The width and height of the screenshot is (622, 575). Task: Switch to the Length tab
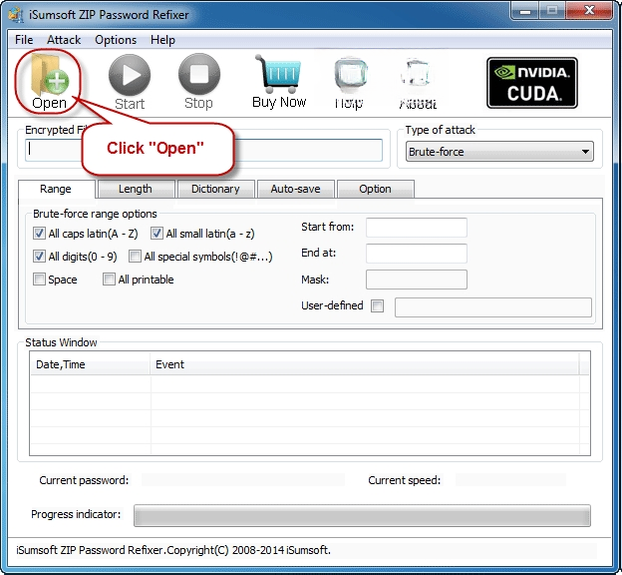136,189
